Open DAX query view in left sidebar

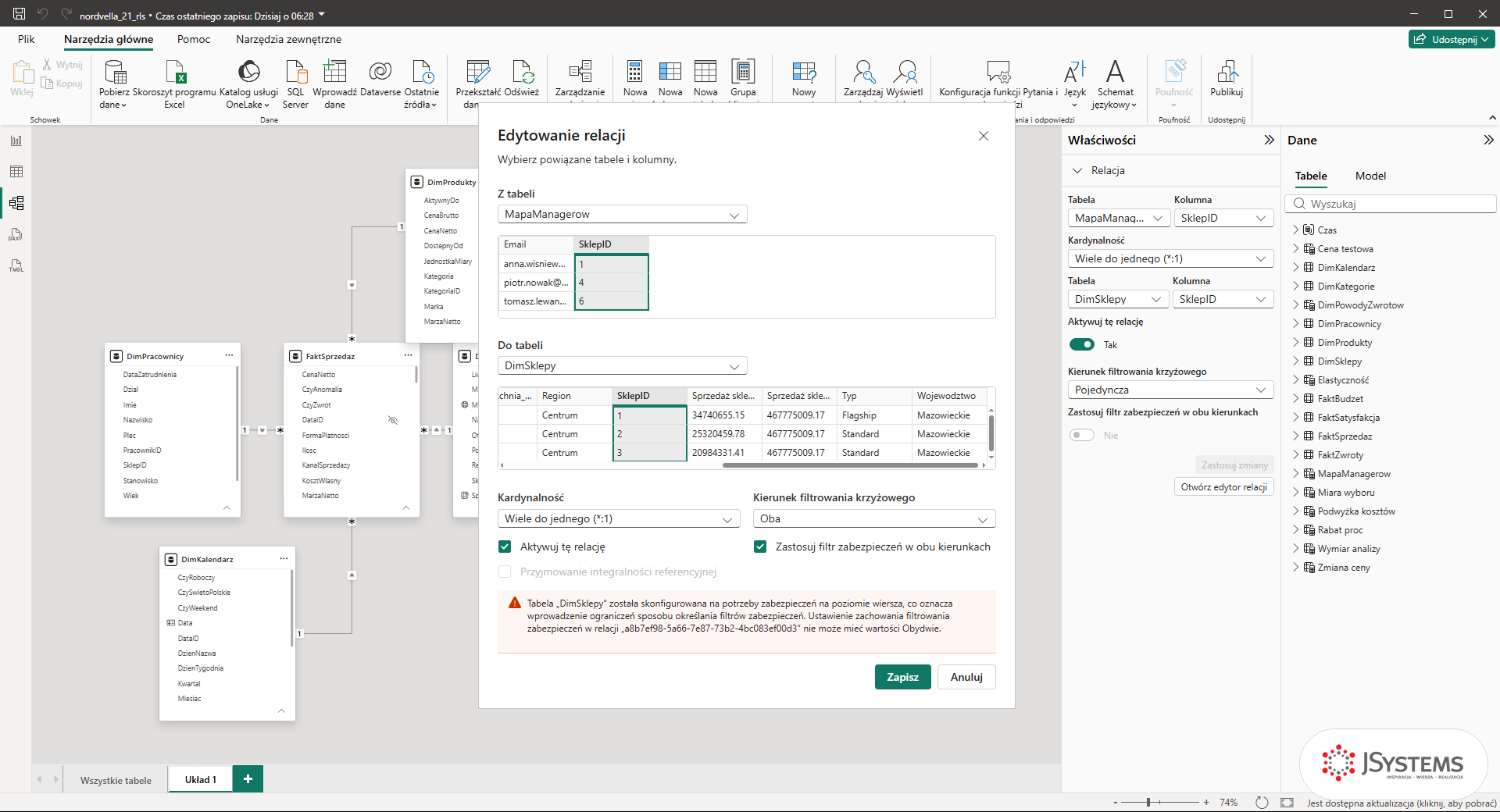point(16,234)
